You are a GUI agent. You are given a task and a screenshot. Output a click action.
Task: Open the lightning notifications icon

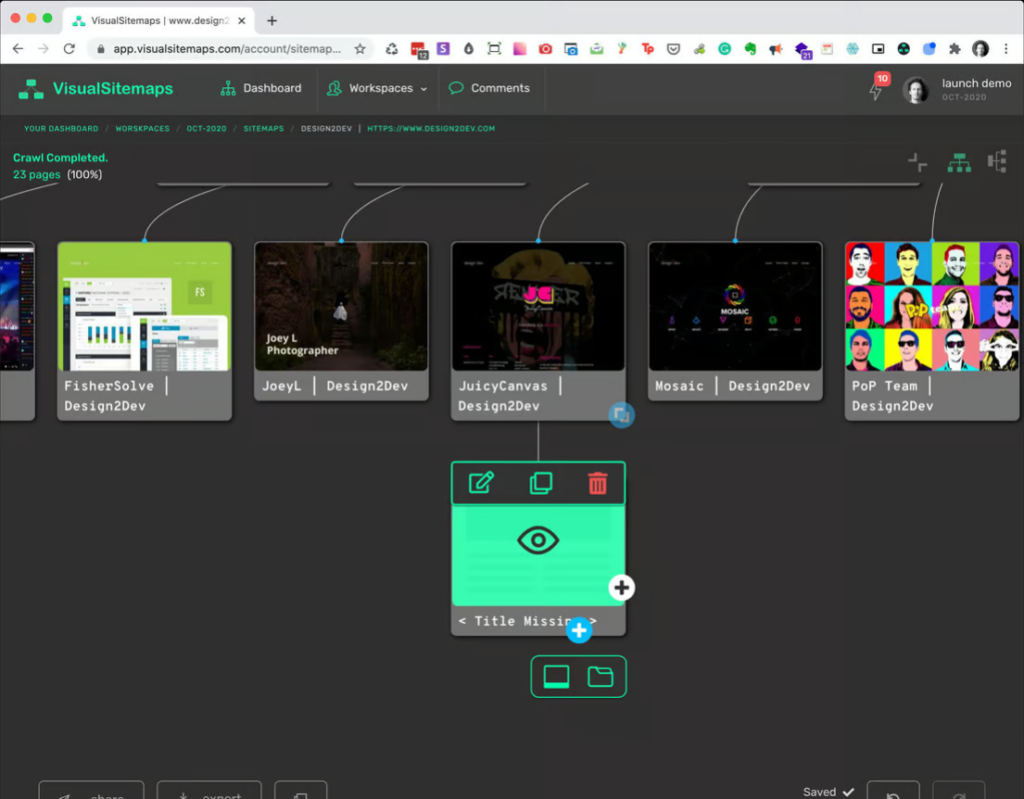pyautogui.click(x=876, y=91)
